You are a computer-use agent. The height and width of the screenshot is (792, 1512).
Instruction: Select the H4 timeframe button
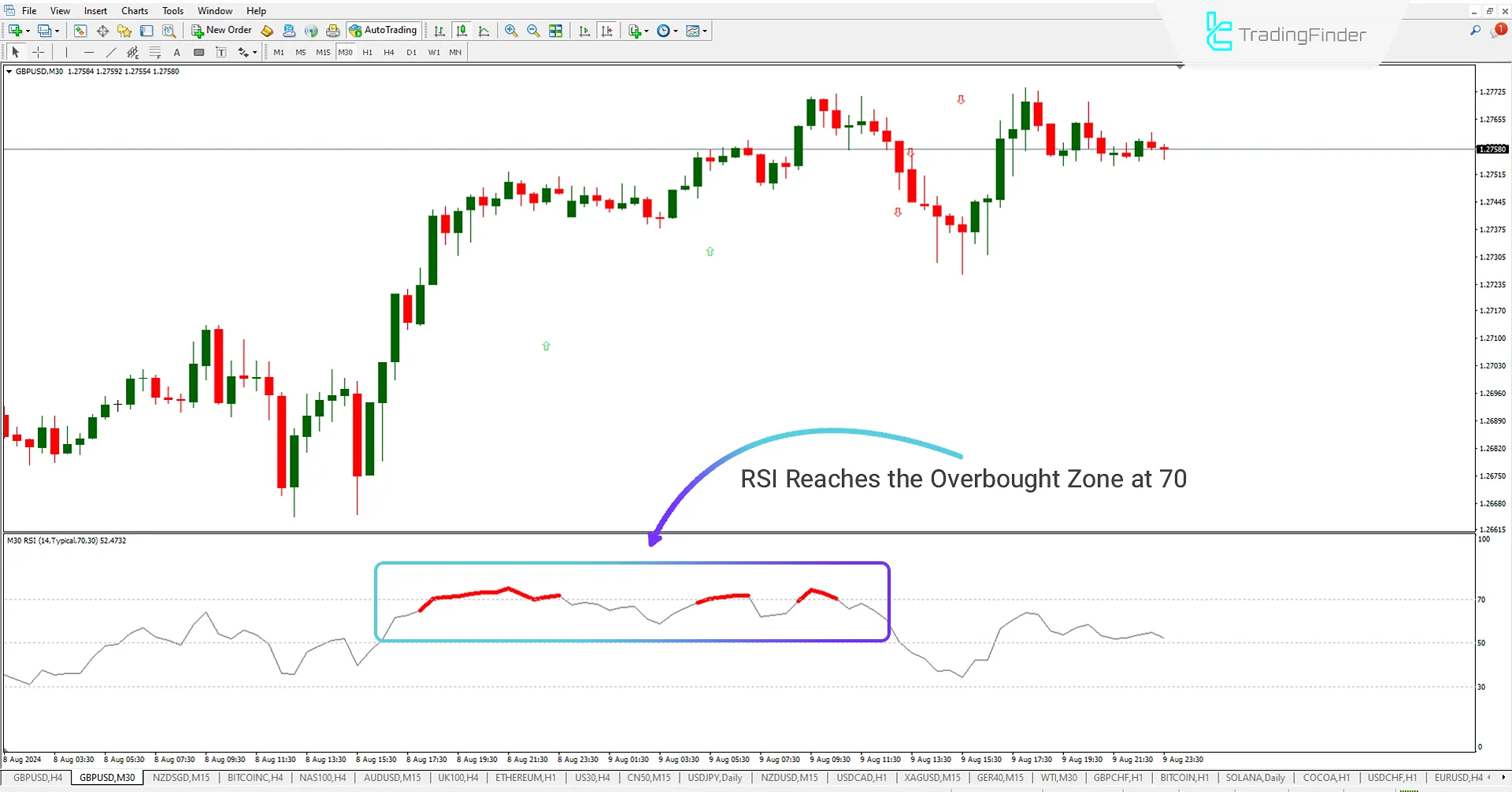[388, 52]
